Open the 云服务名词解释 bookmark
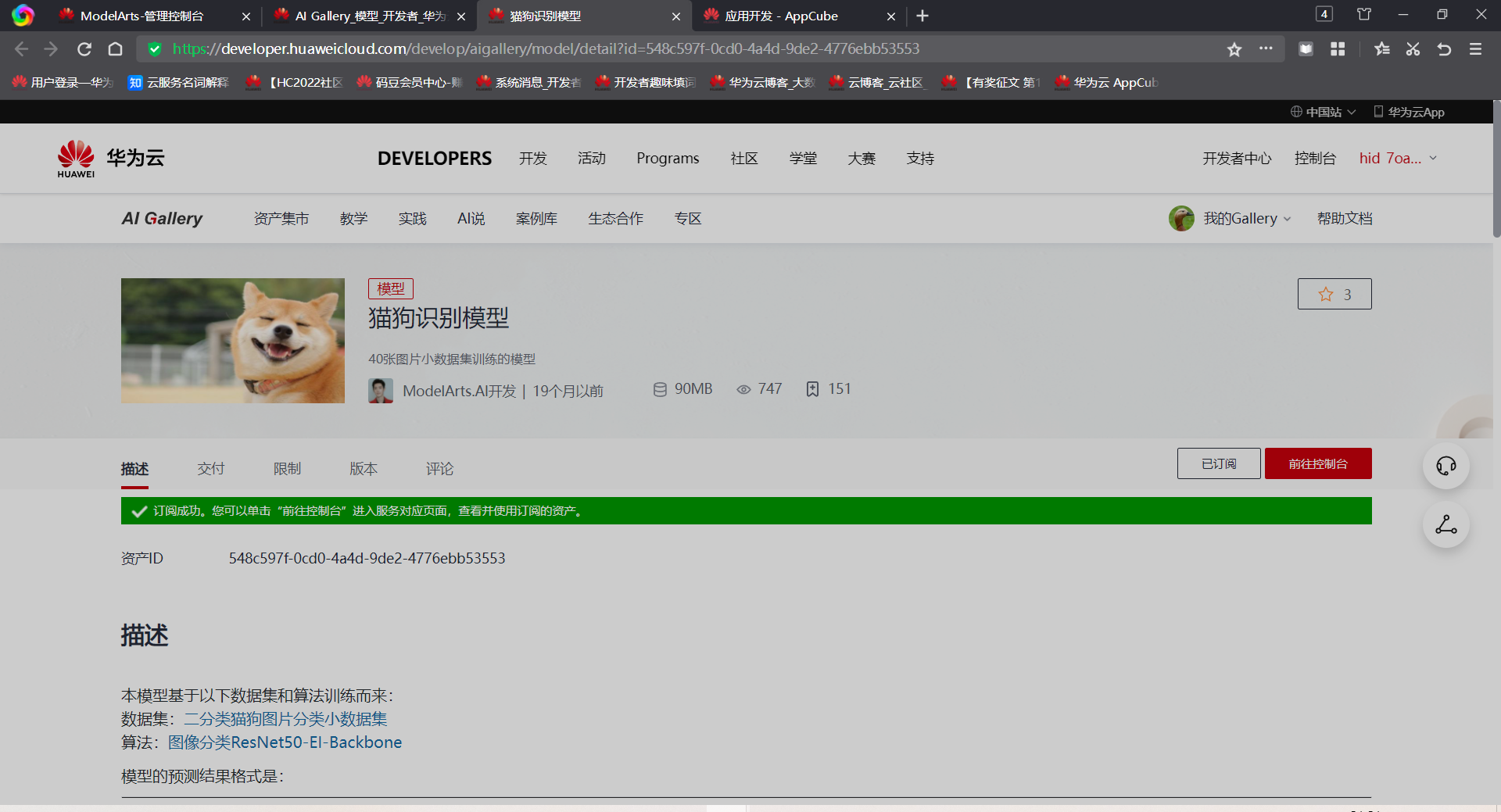The image size is (1501, 812). click(x=179, y=82)
